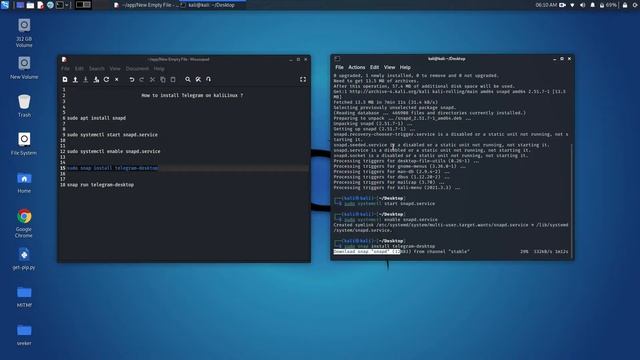Open the network indicator in the system tray

pos(572,5)
